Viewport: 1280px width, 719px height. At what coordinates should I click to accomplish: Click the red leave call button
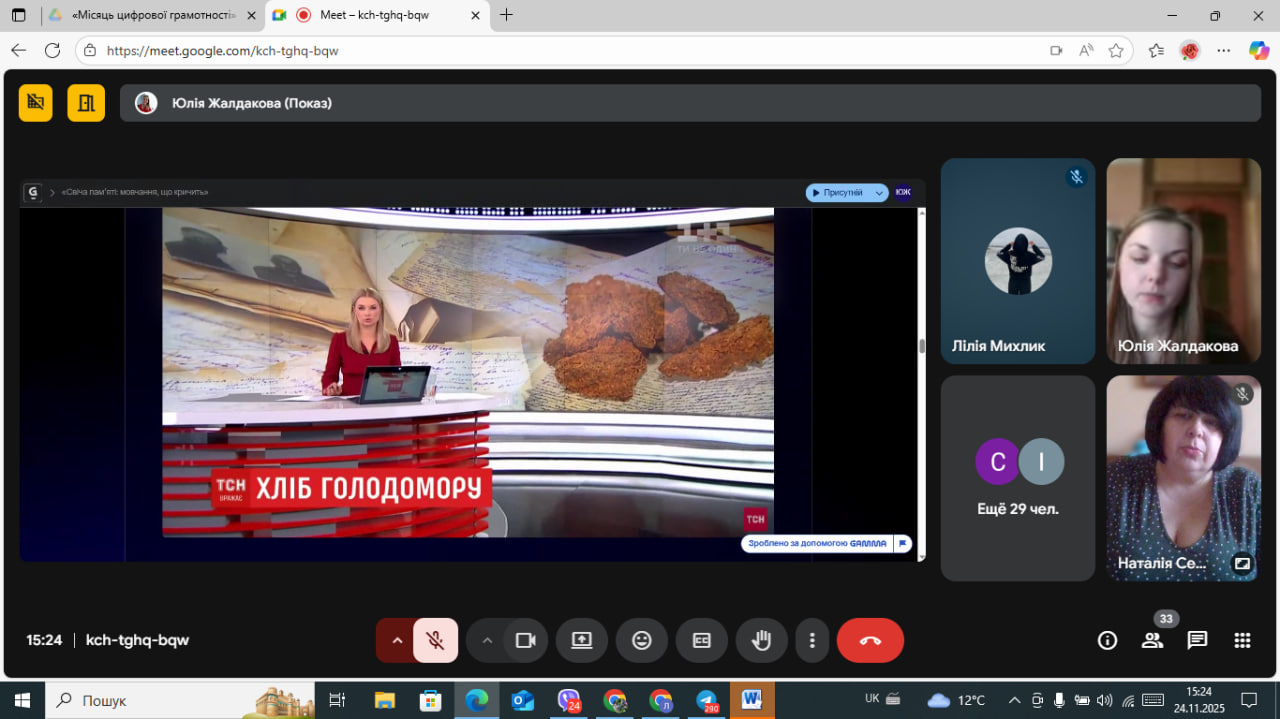tap(870, 641)
